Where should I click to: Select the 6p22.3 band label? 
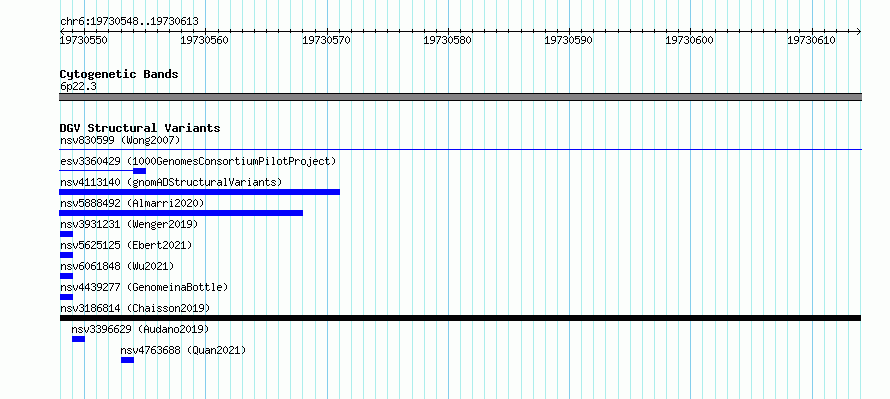point(78,86)
